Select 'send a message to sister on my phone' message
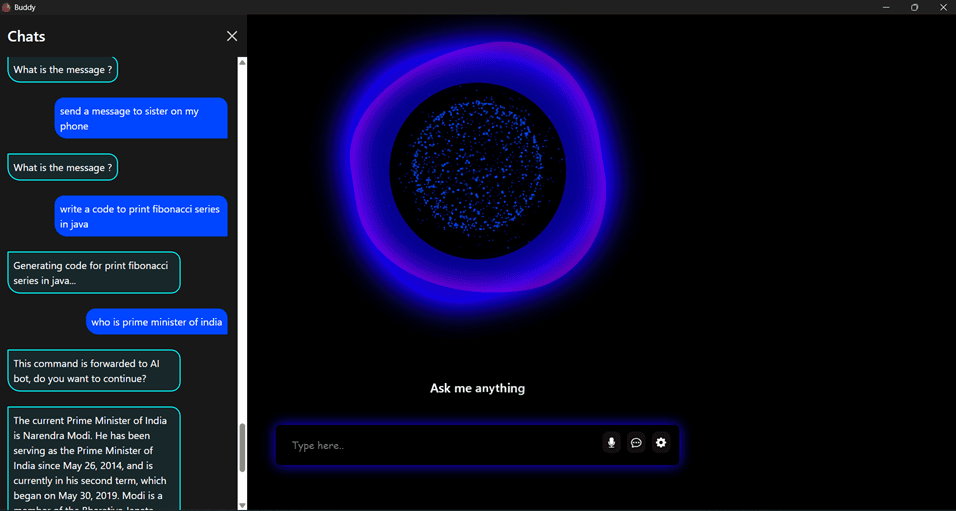 tap(141, 119)
